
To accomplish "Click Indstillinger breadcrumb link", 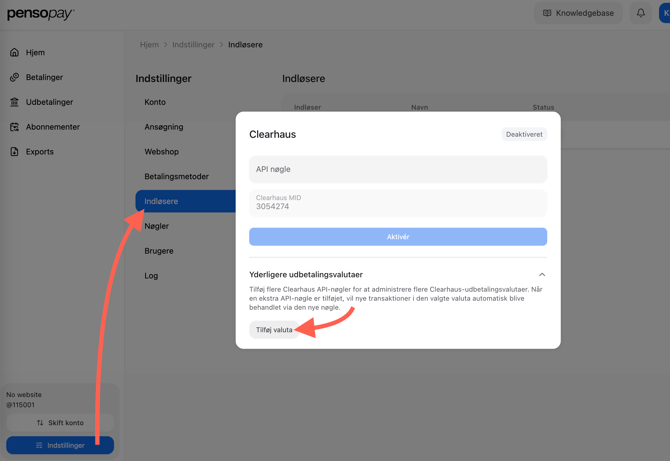I will click(x=193, y=44).
